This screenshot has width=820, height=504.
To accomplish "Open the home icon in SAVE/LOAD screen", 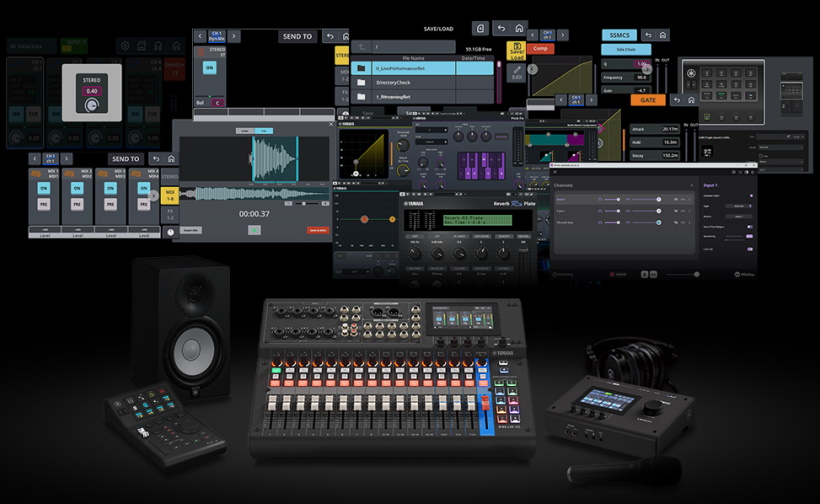I will click(519, 28).
